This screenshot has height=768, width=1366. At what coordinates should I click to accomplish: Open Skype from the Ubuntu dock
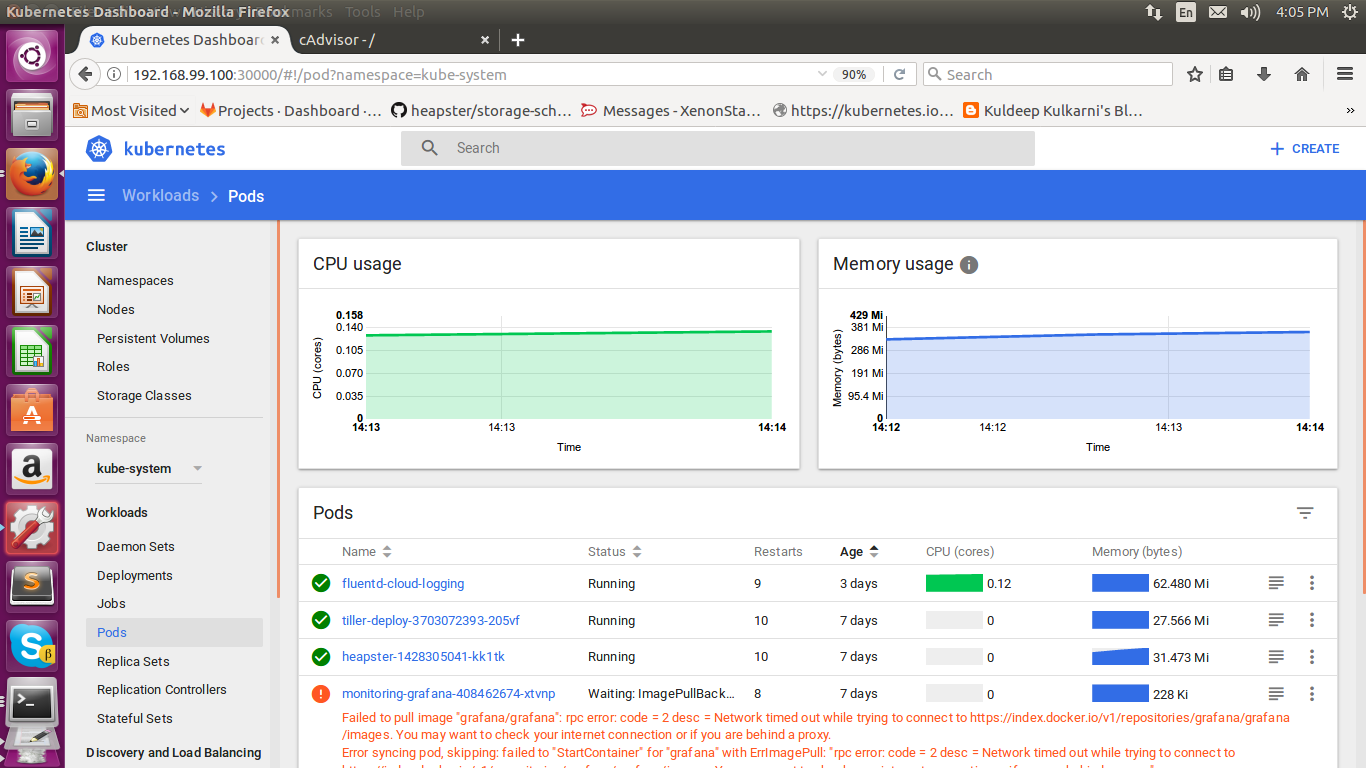click(33, 645)
